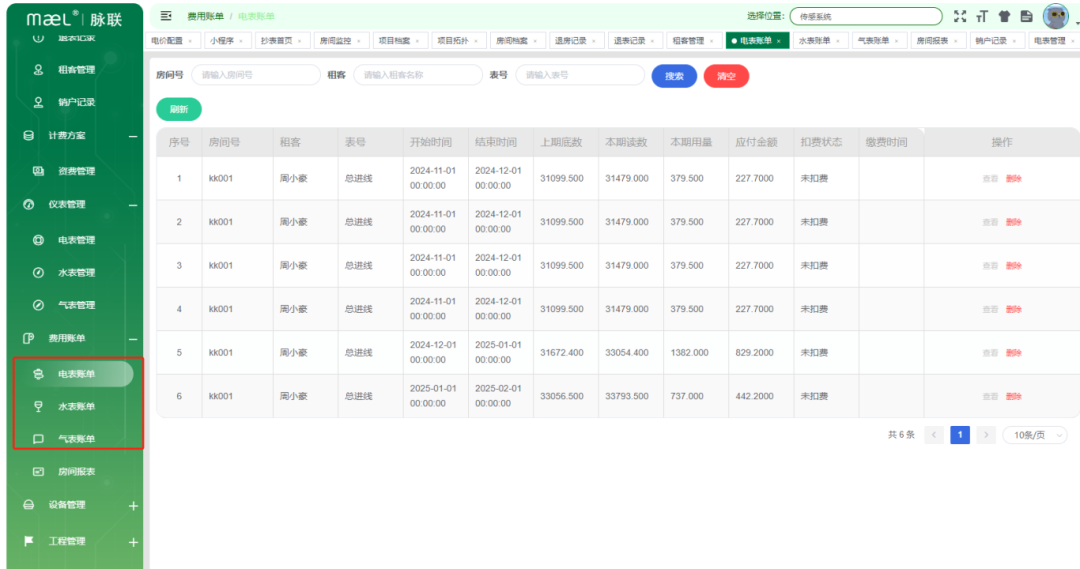Click the theme shirt icon

(x=1004, y=16)
